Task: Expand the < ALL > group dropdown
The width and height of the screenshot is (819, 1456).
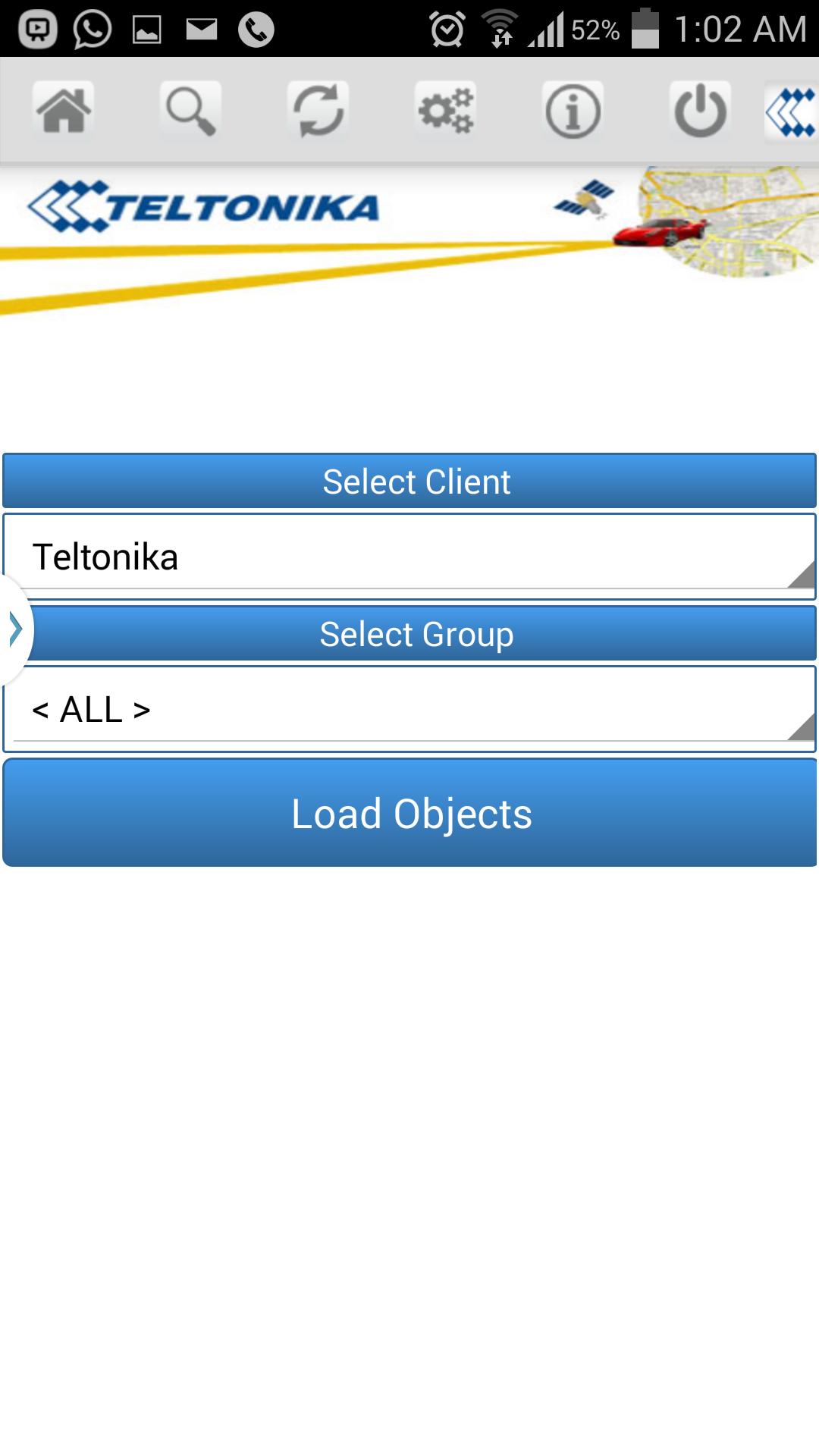Action: coord(409,708)
